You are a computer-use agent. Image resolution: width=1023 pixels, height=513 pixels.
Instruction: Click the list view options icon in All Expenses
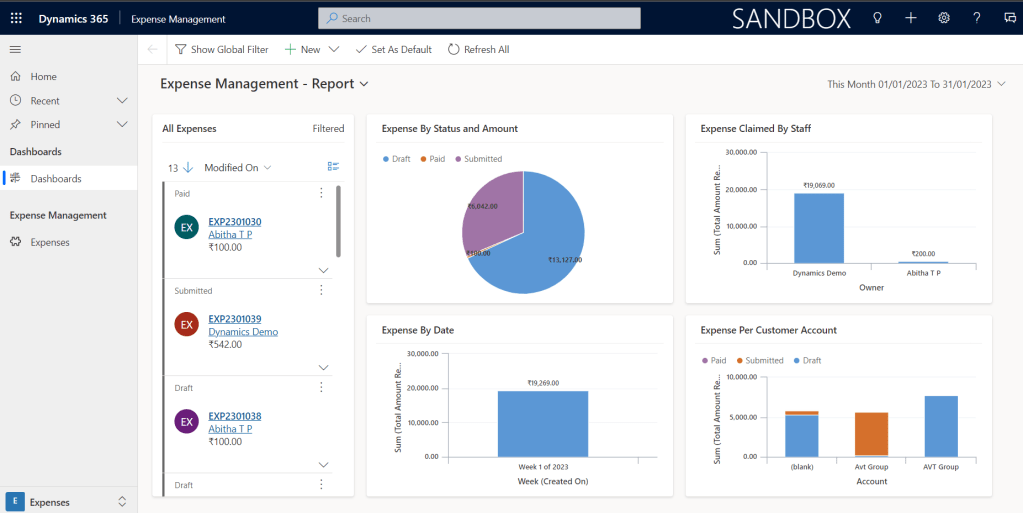(x=334, y=167)
